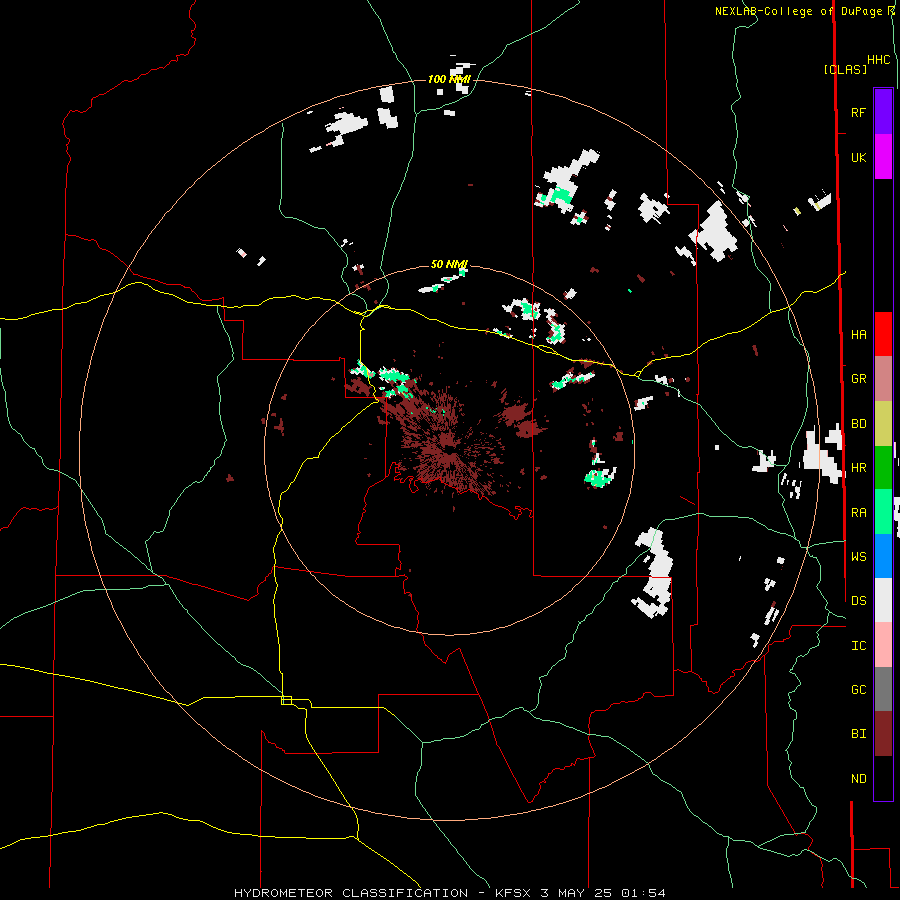Viewport: 900px width, 900px height.
Task: Select the IC pink legend swatch
Action: [x=883, y=645]
